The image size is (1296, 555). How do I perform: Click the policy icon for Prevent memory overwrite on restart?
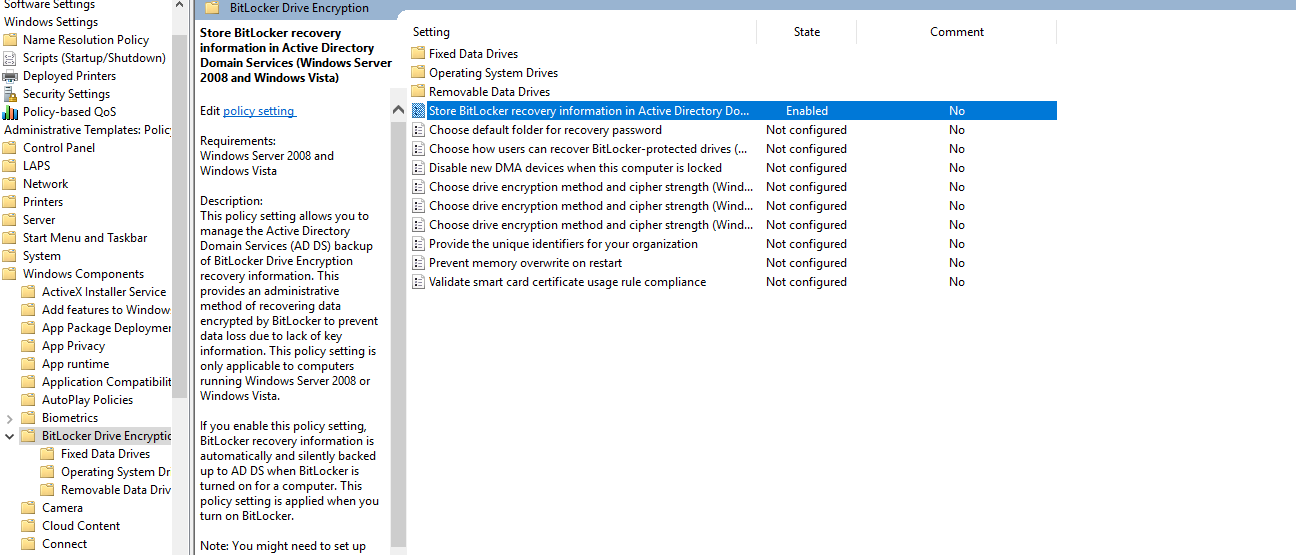(418, 263)
